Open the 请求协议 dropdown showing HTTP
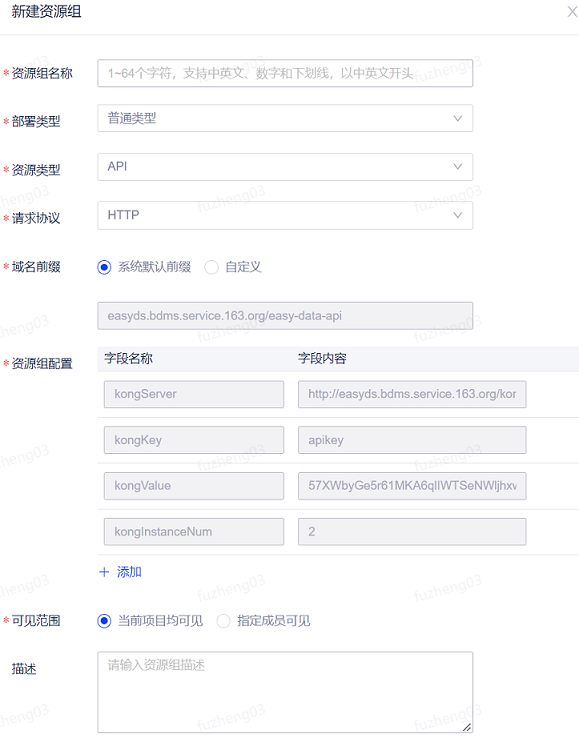This screenshot has width=579, height=746. pyautogui.click(x=285, y=215)
